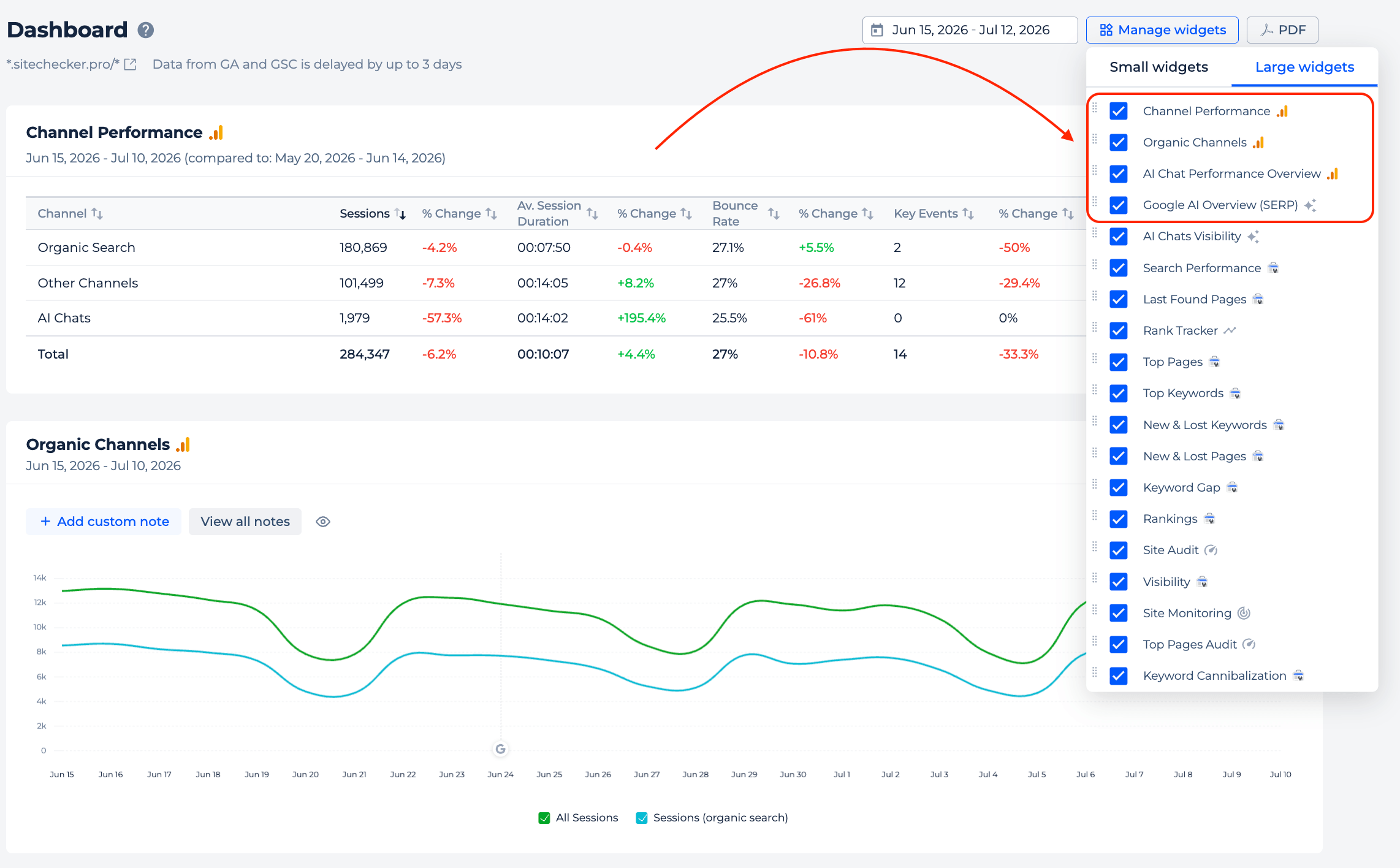The image size is (1400, 868).
Task: Click the drag handle of Channel Performance widget row
Action: pyautogui.click(x=1095, y=108)
